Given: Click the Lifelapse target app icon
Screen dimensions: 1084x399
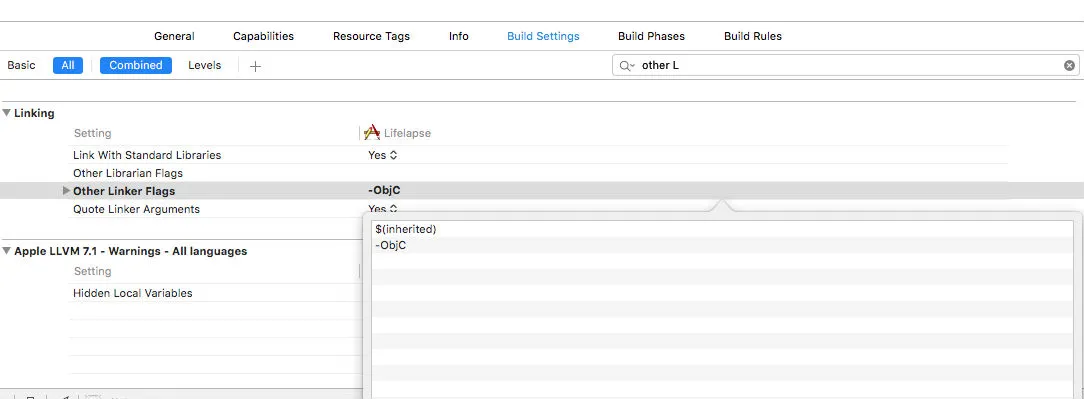Looking at the screenshot, I should point(372,133).
